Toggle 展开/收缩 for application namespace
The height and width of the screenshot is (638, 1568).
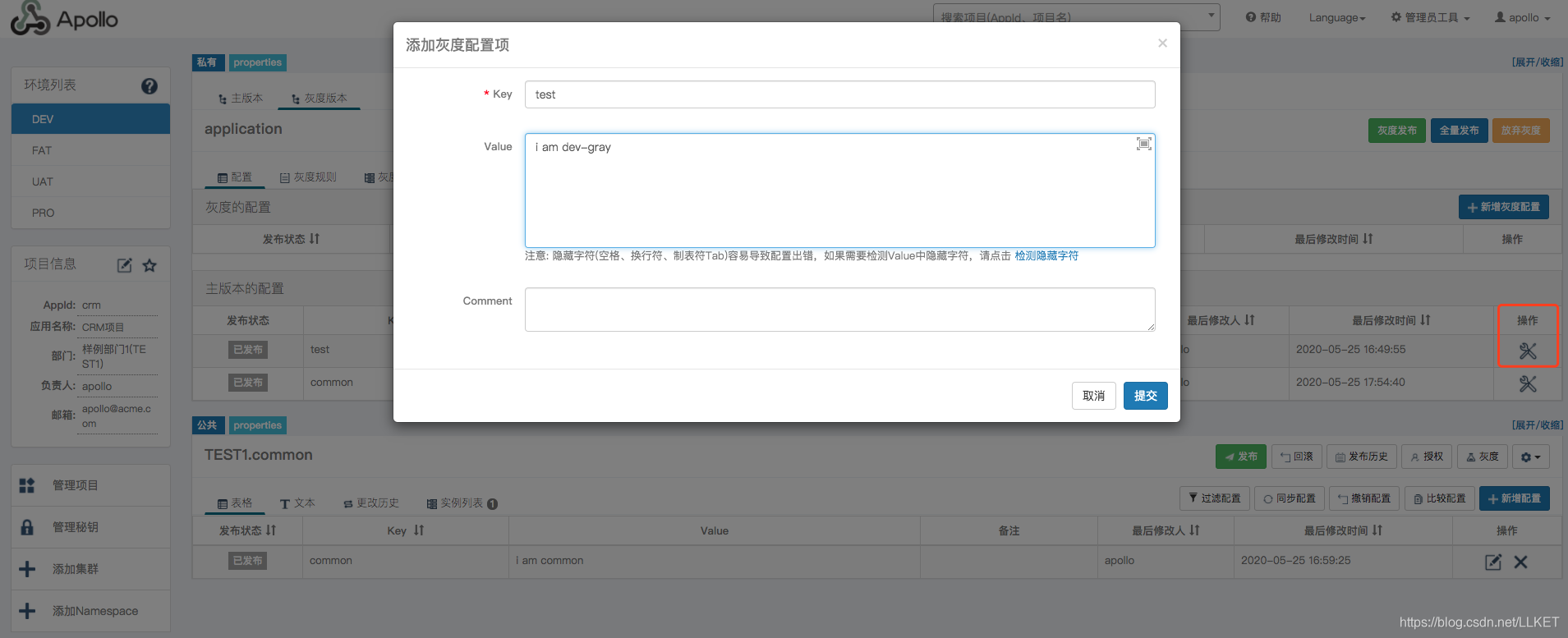[x=1538, y=62]
